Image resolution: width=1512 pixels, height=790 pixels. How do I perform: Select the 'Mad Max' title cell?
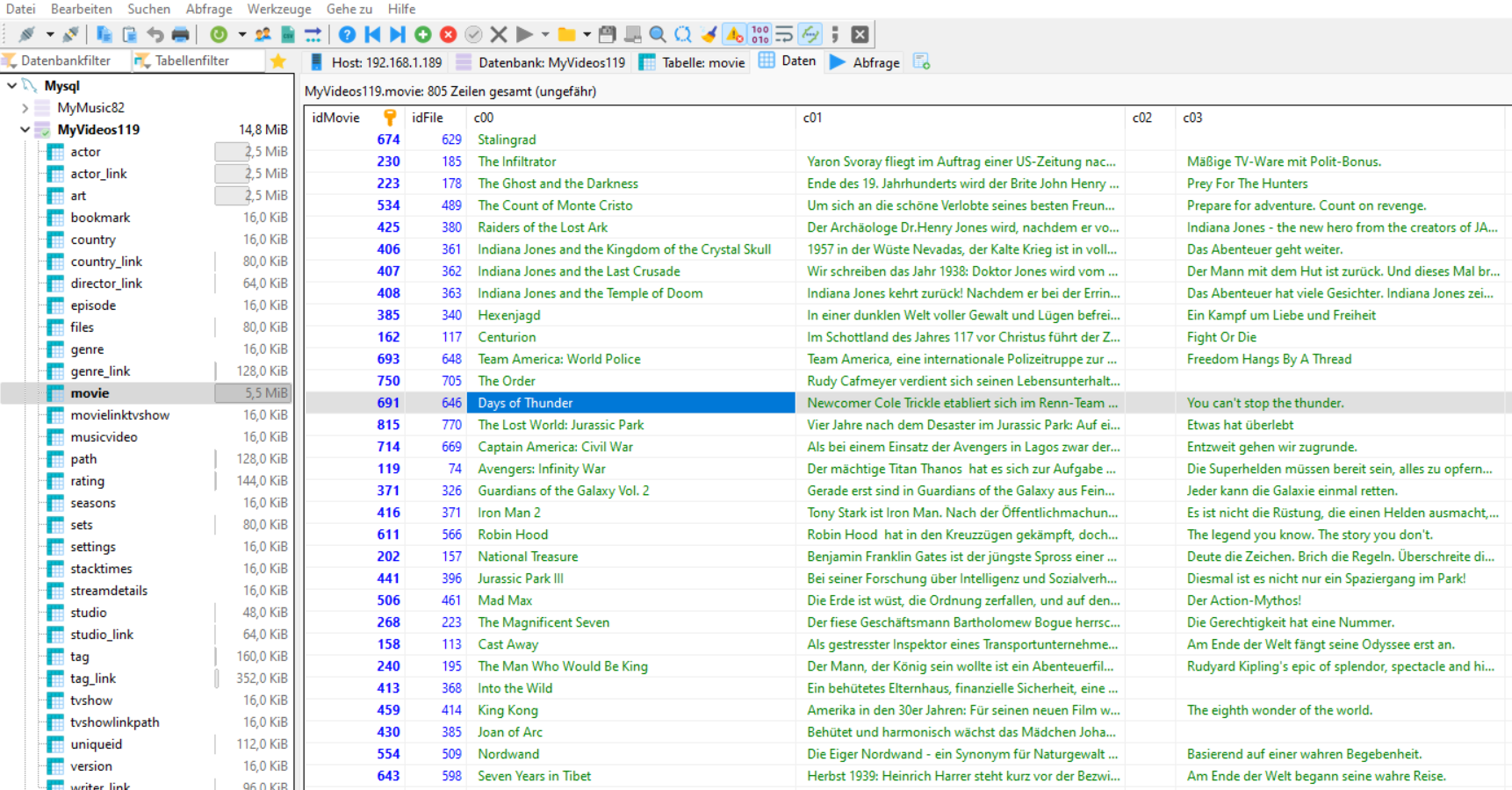click(630, 600)
